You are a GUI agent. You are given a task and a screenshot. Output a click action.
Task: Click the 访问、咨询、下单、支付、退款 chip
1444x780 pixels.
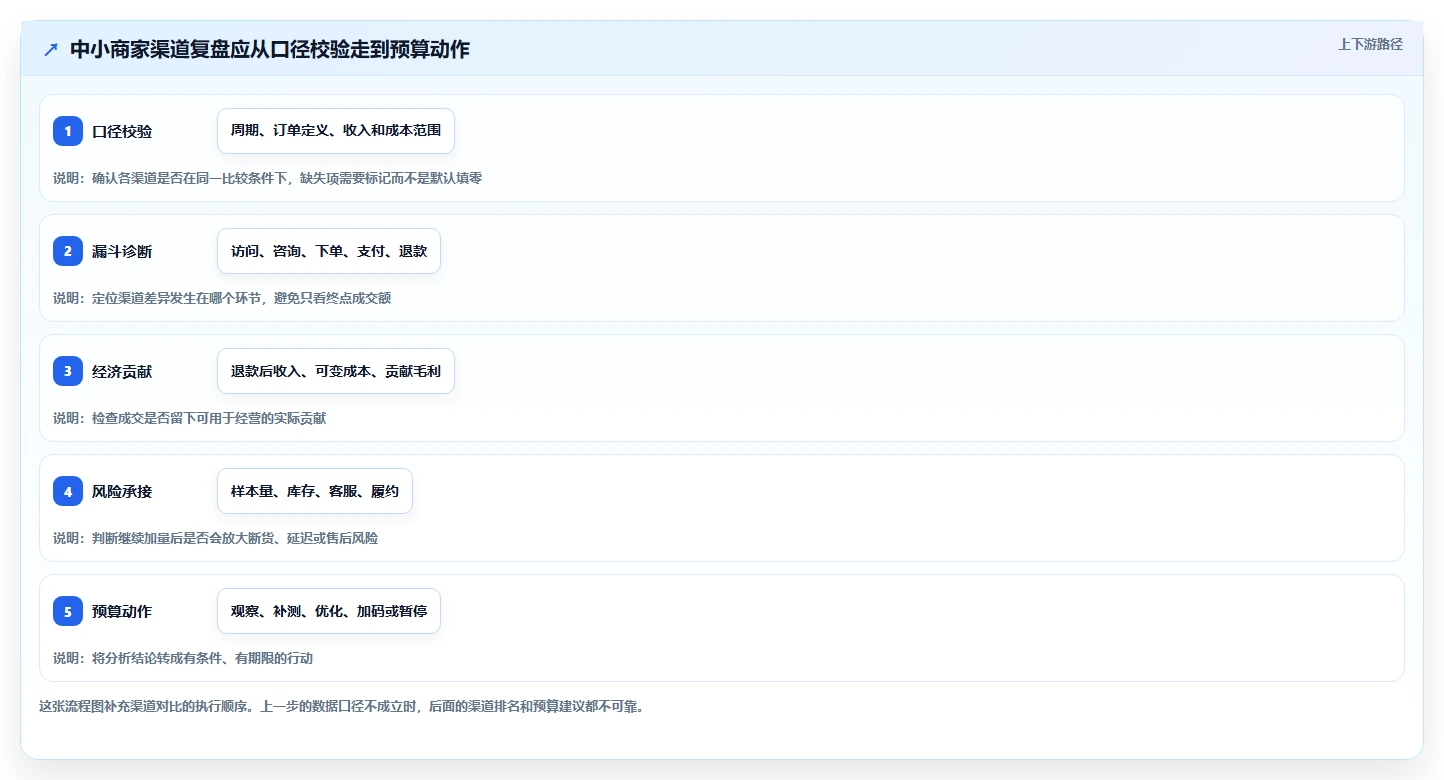point(329,251)
